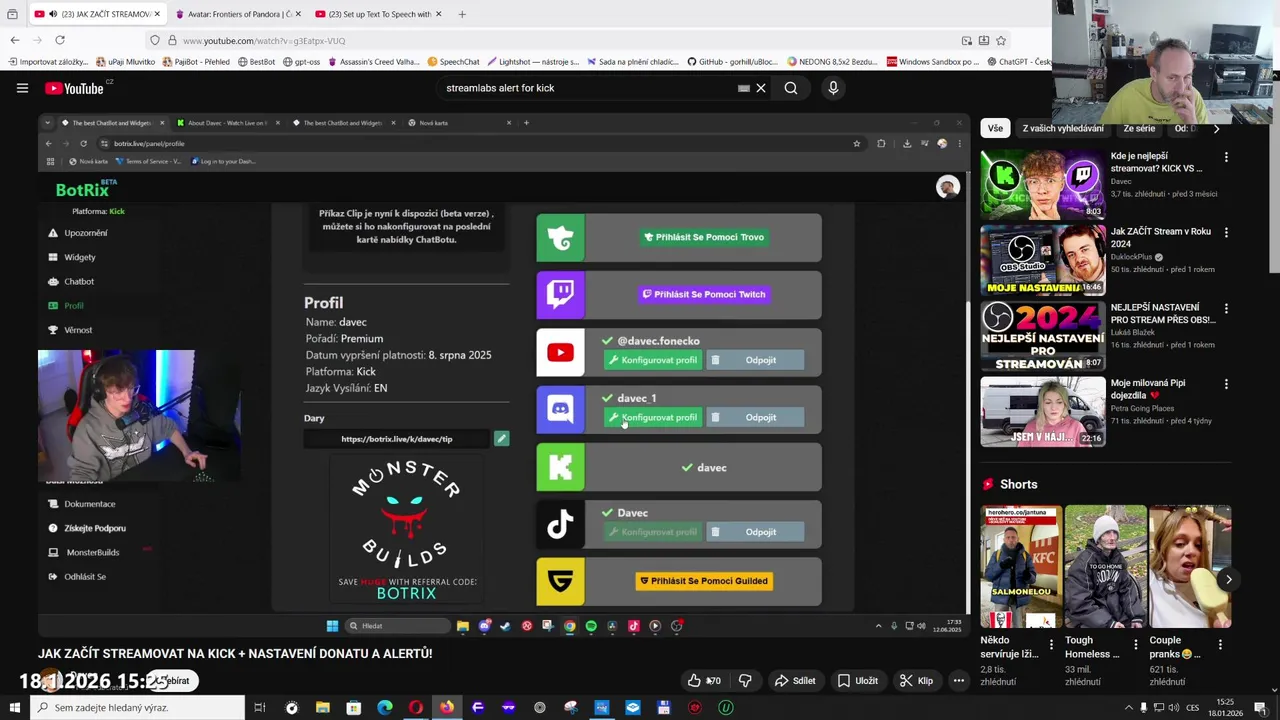Image resolution: width=1280 pixels, height=720 pixels.
Task: Start voice search with microphone icon
Action: coord(833,88)
